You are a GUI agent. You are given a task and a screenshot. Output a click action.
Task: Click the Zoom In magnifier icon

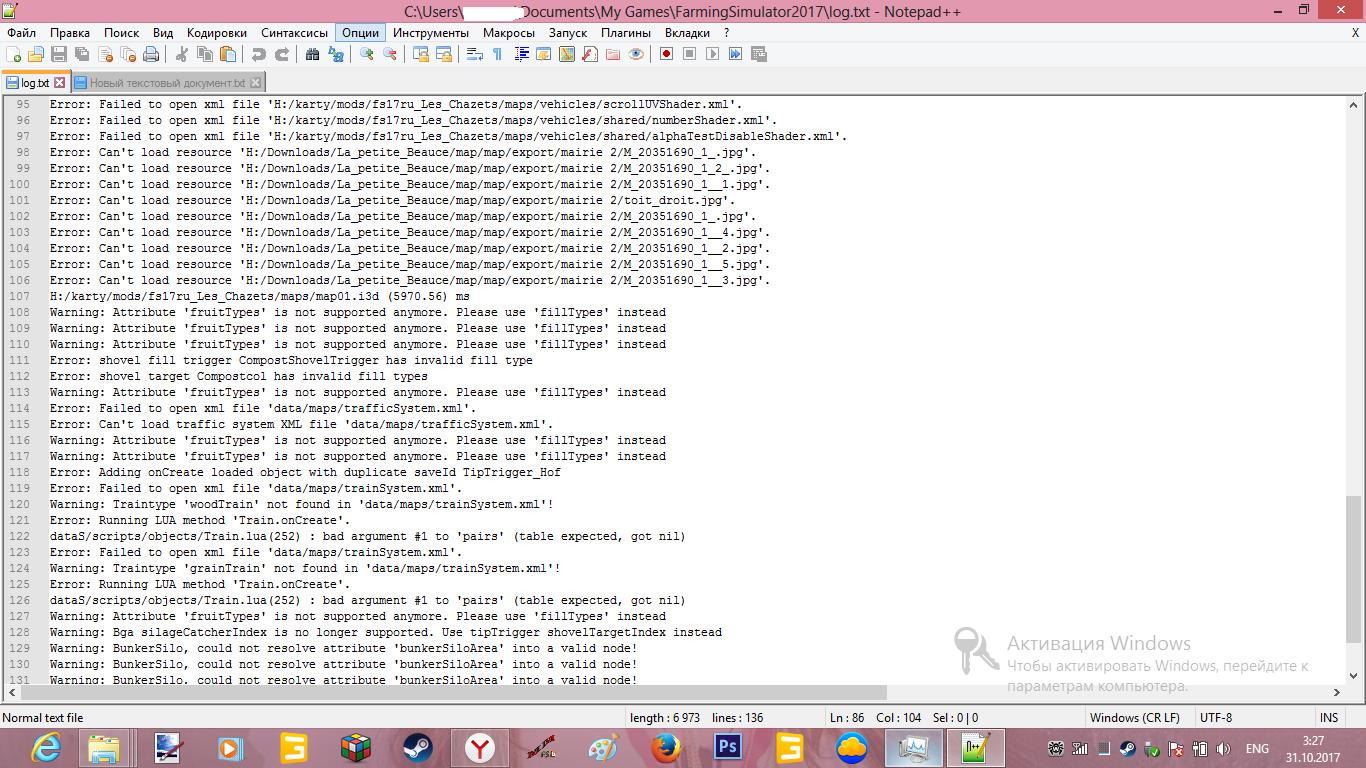[x=367, y=54]
